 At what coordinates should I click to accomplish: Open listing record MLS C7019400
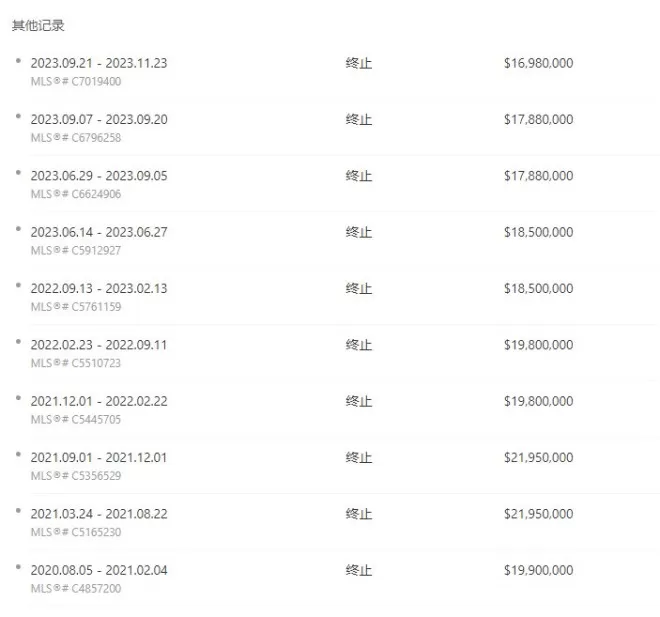click(x=76, y=81)
